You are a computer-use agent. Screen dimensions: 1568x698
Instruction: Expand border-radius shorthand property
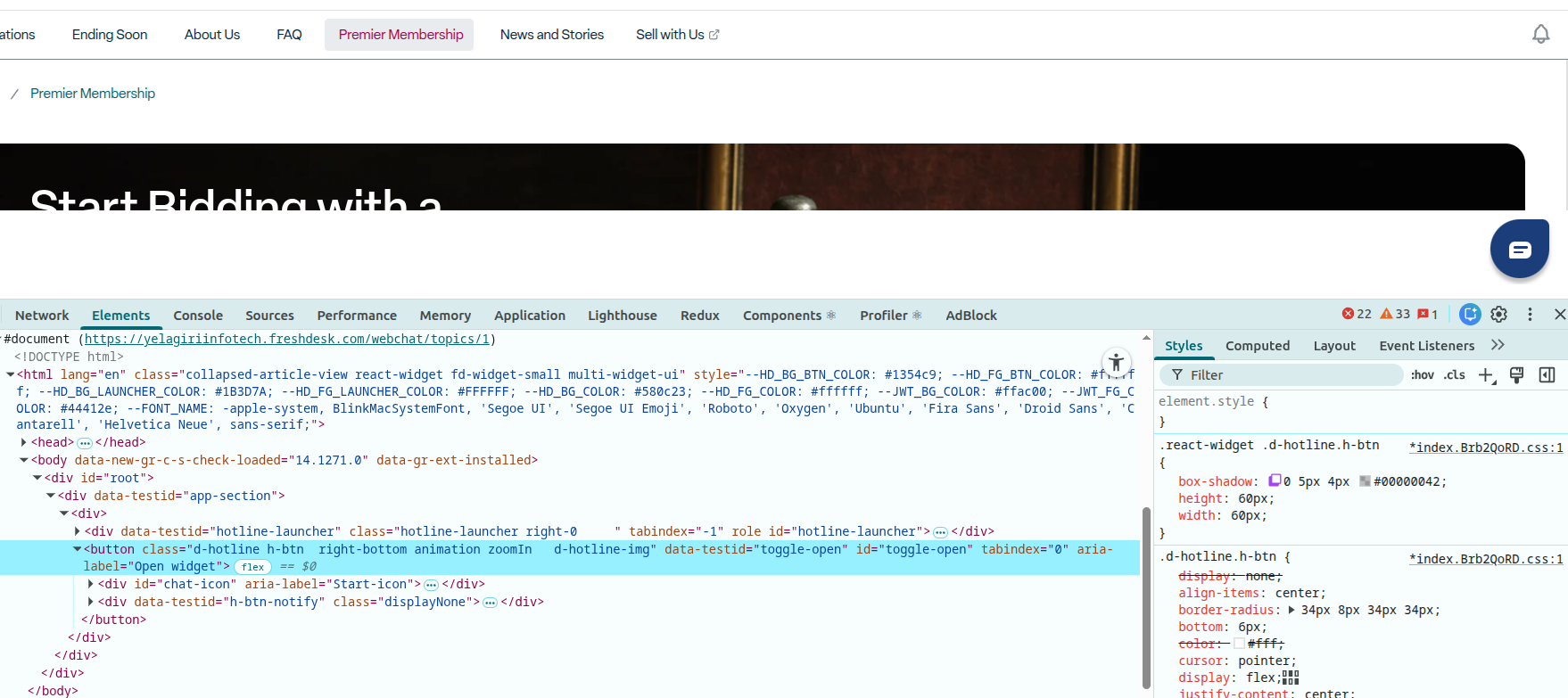pos(1291,611)
